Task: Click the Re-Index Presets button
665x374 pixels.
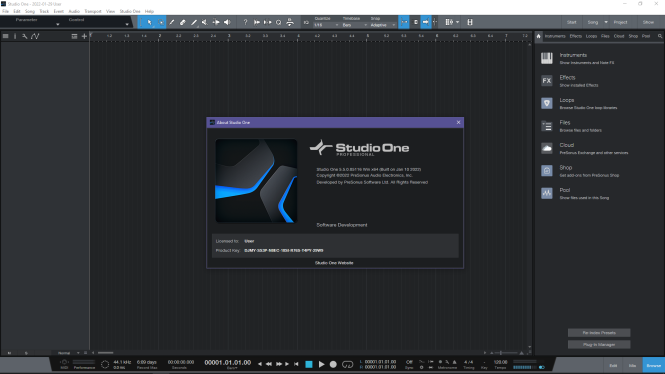Action: coord(599,333)
